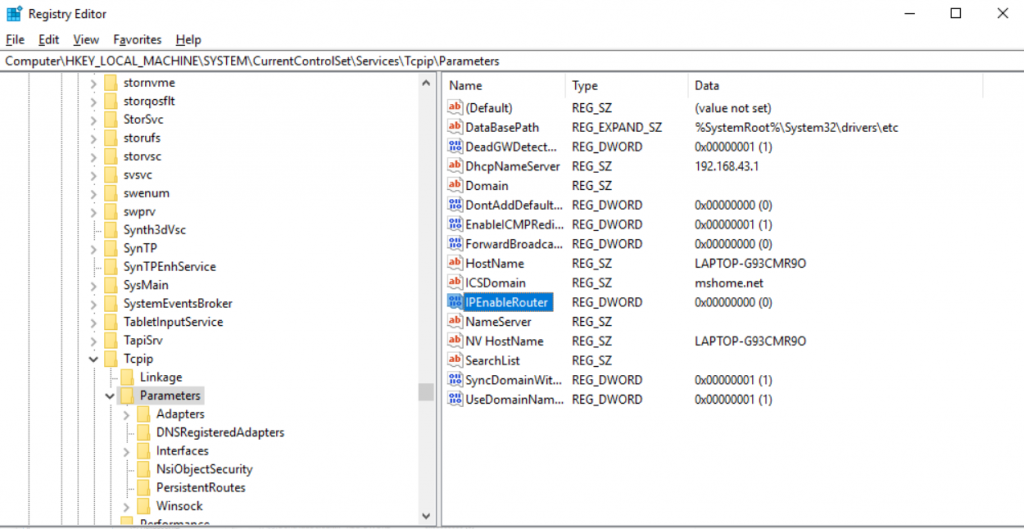Screen dimensions: 1024x529
Task: Click the folder icon for Linkage key
Action: [x=127, y=377]
